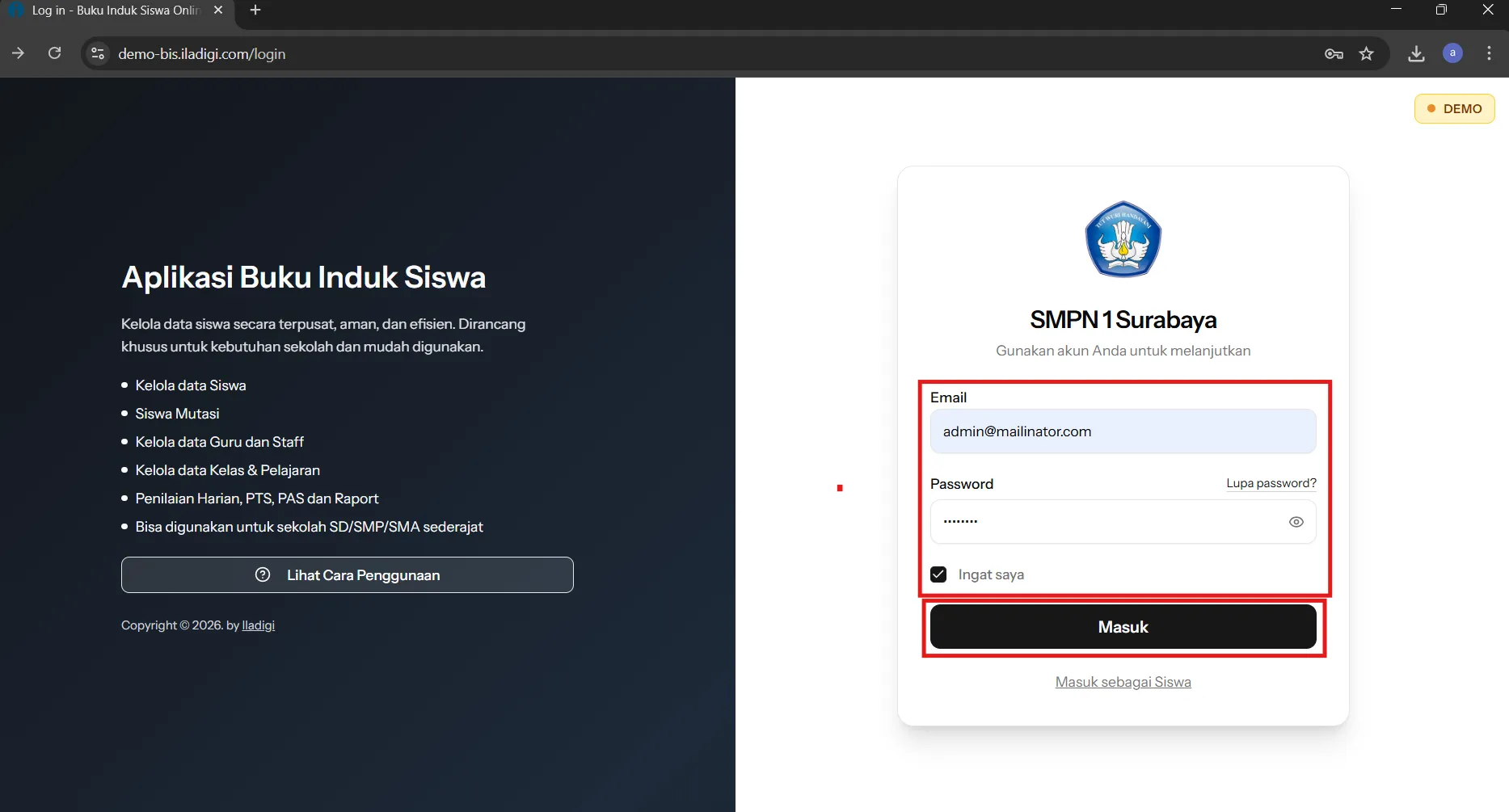
Task: Click the Aplikasi Buku Induk Siswa heading
Action: coord(303,277)
